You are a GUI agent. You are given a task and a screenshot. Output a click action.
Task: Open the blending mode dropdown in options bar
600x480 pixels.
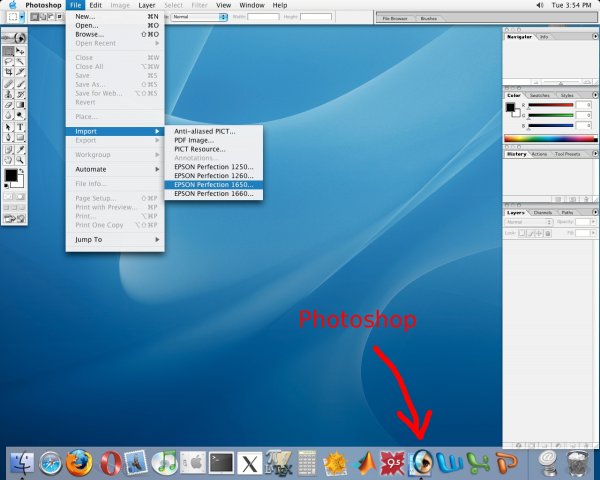tap(198, 17)
